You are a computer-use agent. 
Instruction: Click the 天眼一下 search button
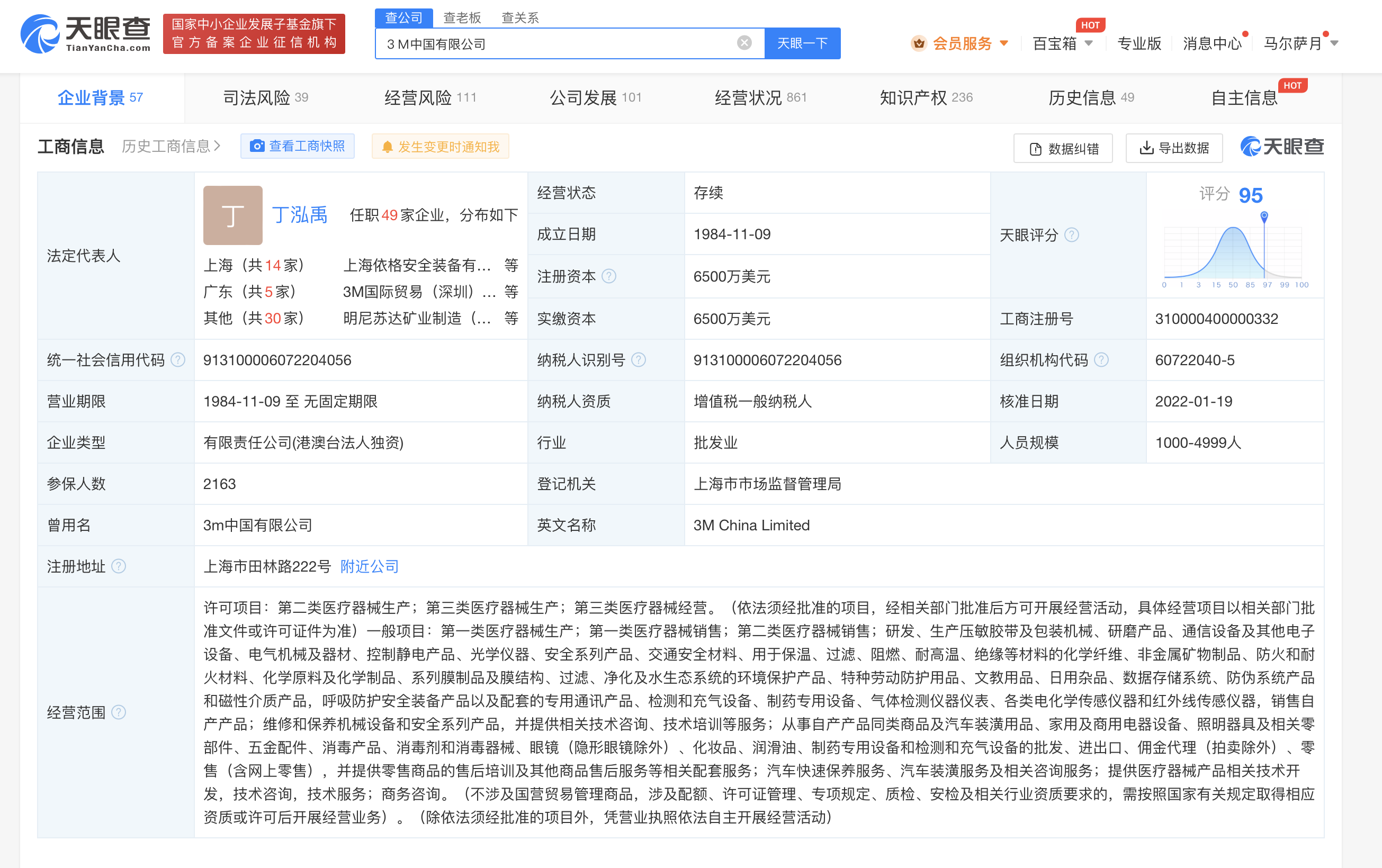pyautogui.click(x=802, y=43)
